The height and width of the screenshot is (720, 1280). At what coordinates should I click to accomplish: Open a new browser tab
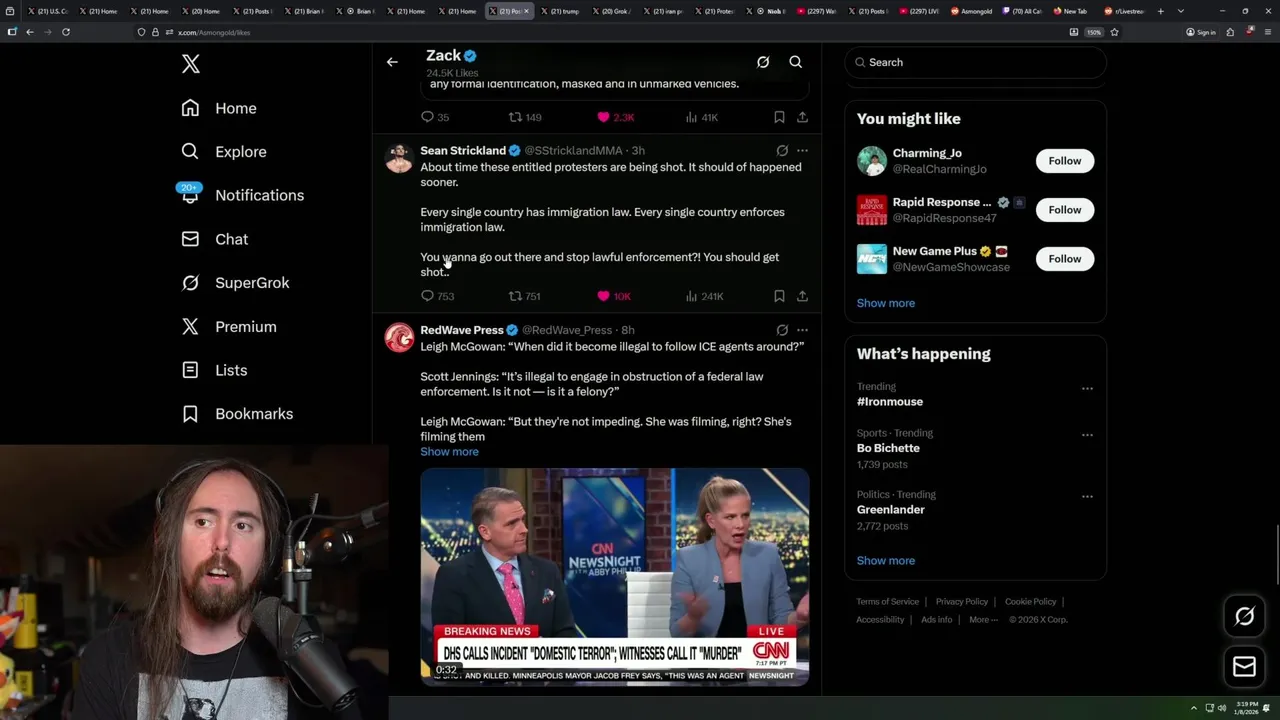tap(1160, 11)
